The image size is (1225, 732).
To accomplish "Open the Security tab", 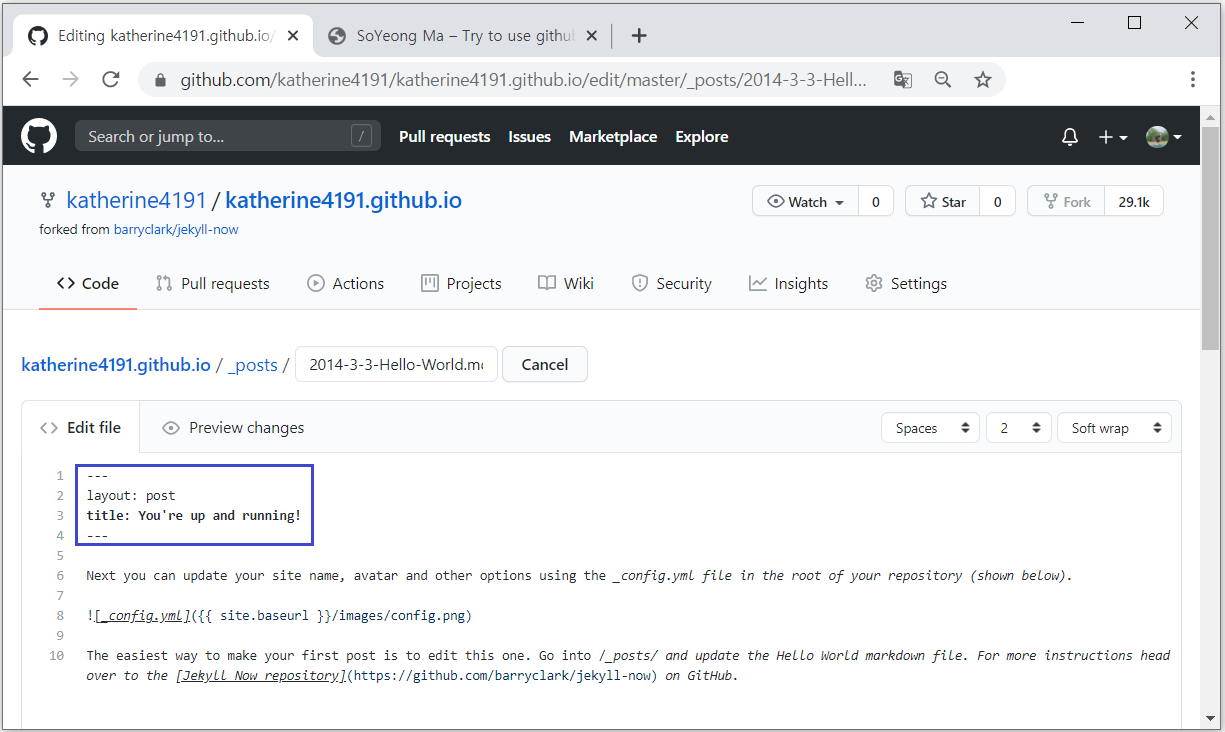I will pyautogui.click(x=671, y=283).
